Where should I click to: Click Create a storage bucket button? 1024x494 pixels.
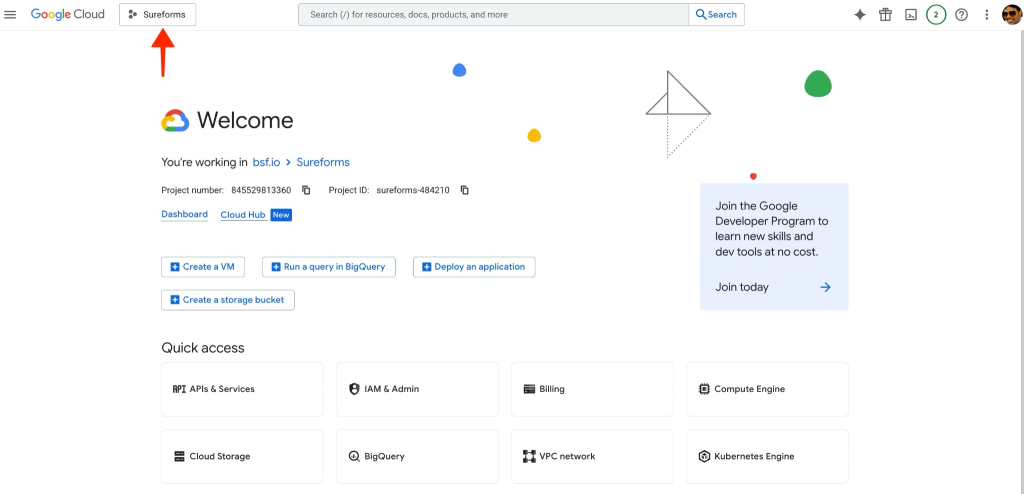click(228, 300)
